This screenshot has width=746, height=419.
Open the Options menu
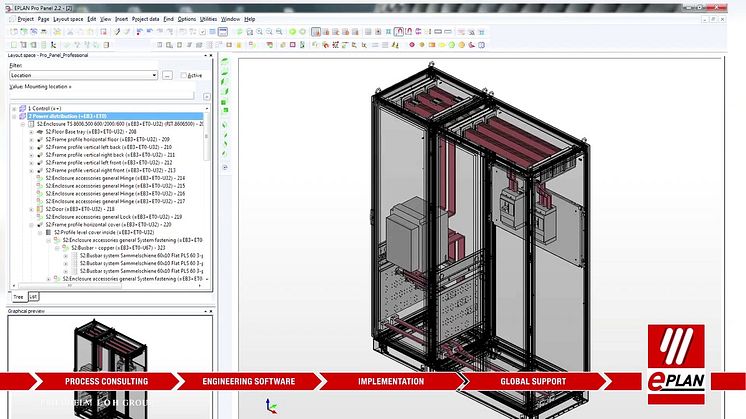tap(186, 19)
